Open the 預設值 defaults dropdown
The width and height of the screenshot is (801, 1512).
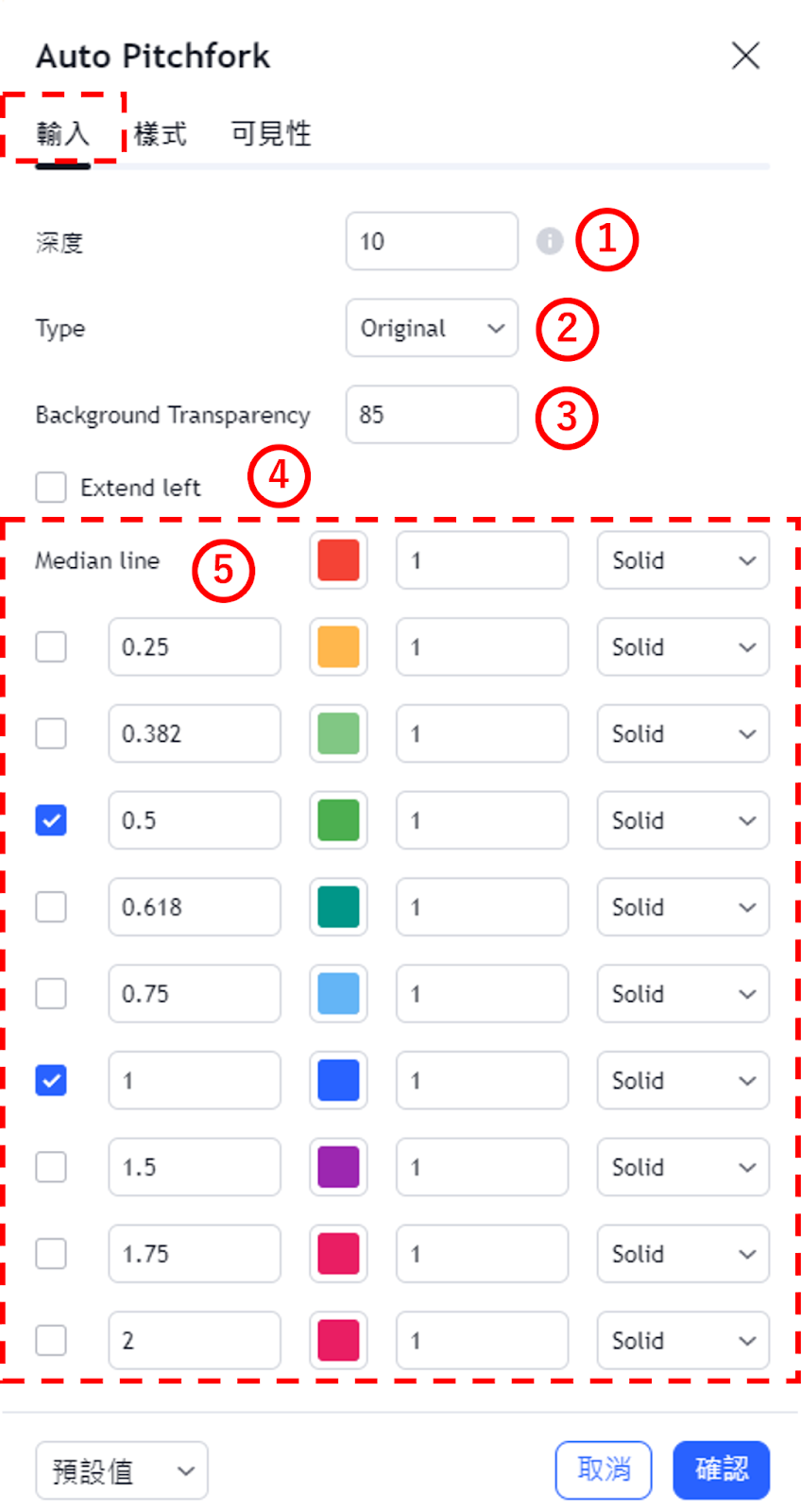click(122, 1470)
